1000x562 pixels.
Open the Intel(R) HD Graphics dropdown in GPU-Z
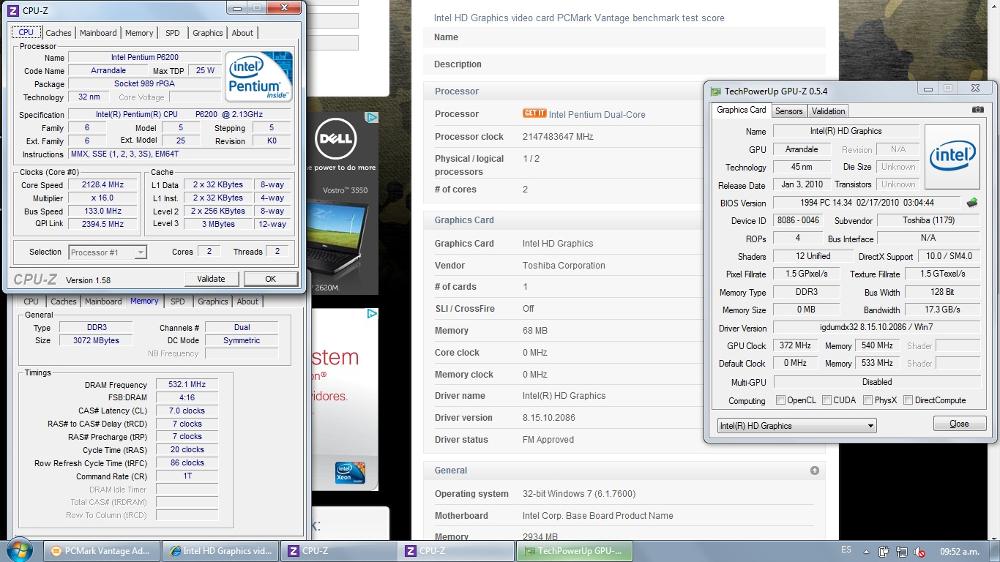pyautogui.click(x=797, y=425)
